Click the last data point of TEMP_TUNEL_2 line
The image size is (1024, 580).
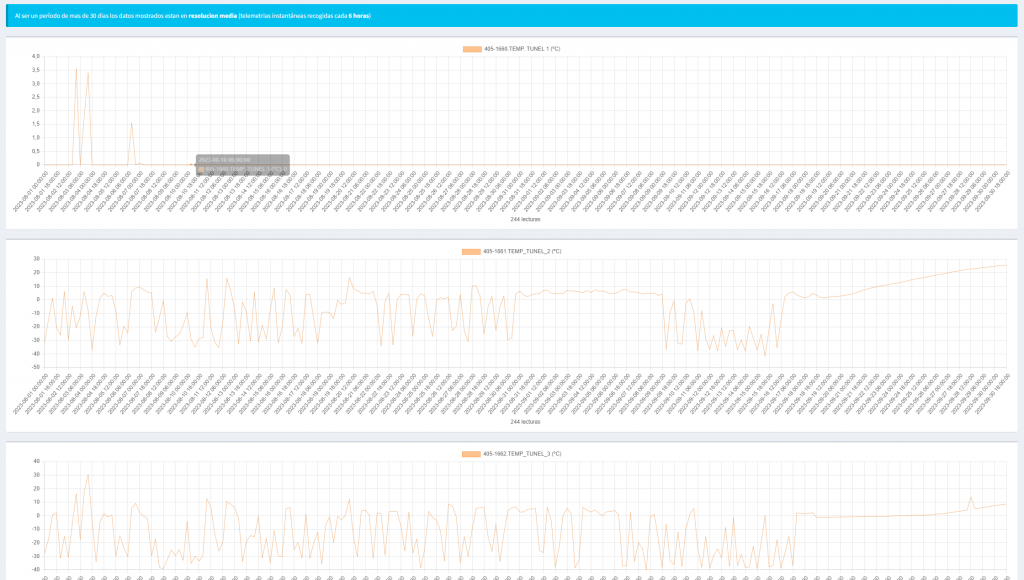(x=1007, y=265)
